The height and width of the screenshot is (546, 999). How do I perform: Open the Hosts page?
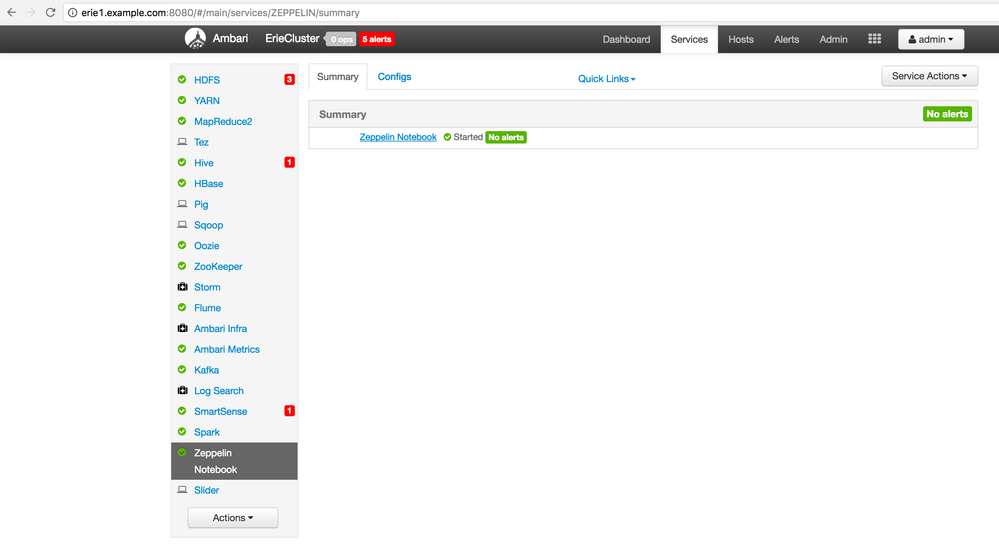(741, 40)
